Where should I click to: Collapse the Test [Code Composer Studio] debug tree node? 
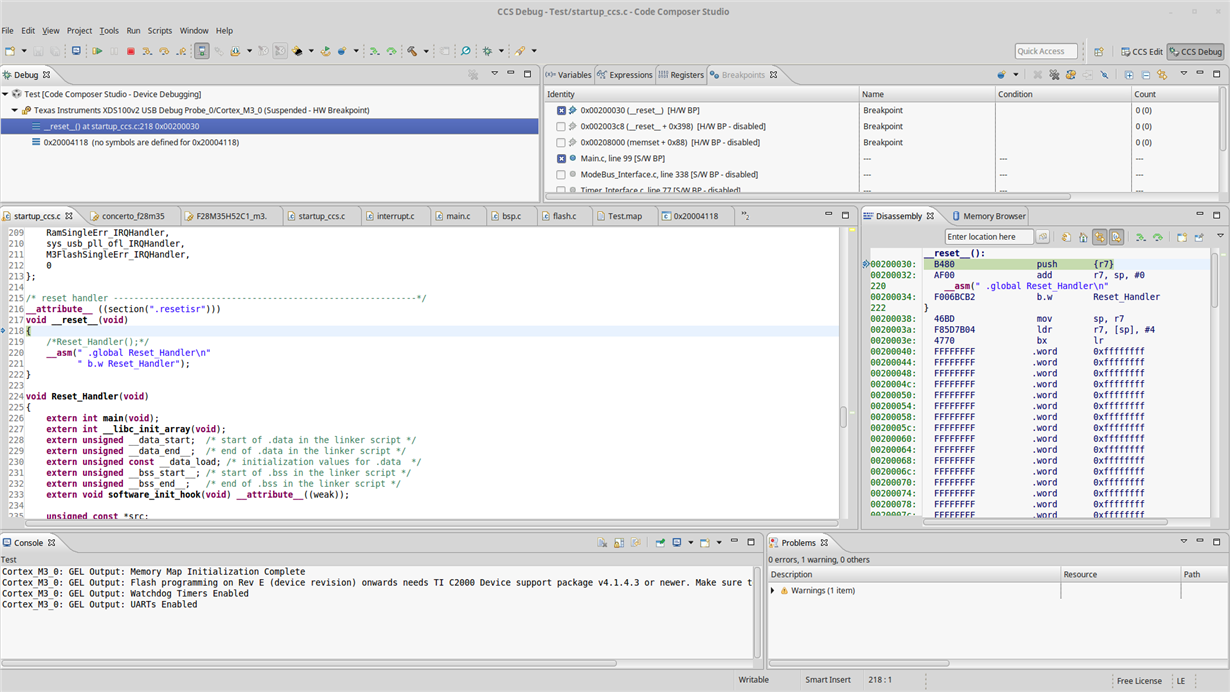pyautogui.click(x=5, y=94)
